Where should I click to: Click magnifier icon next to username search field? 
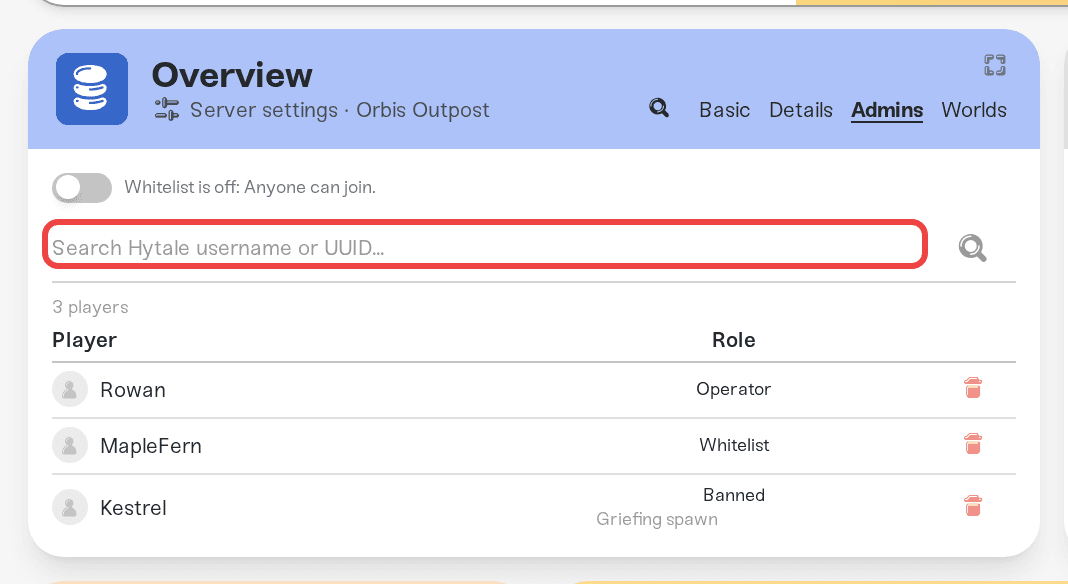pyautogui.click(x=972, y=248)
